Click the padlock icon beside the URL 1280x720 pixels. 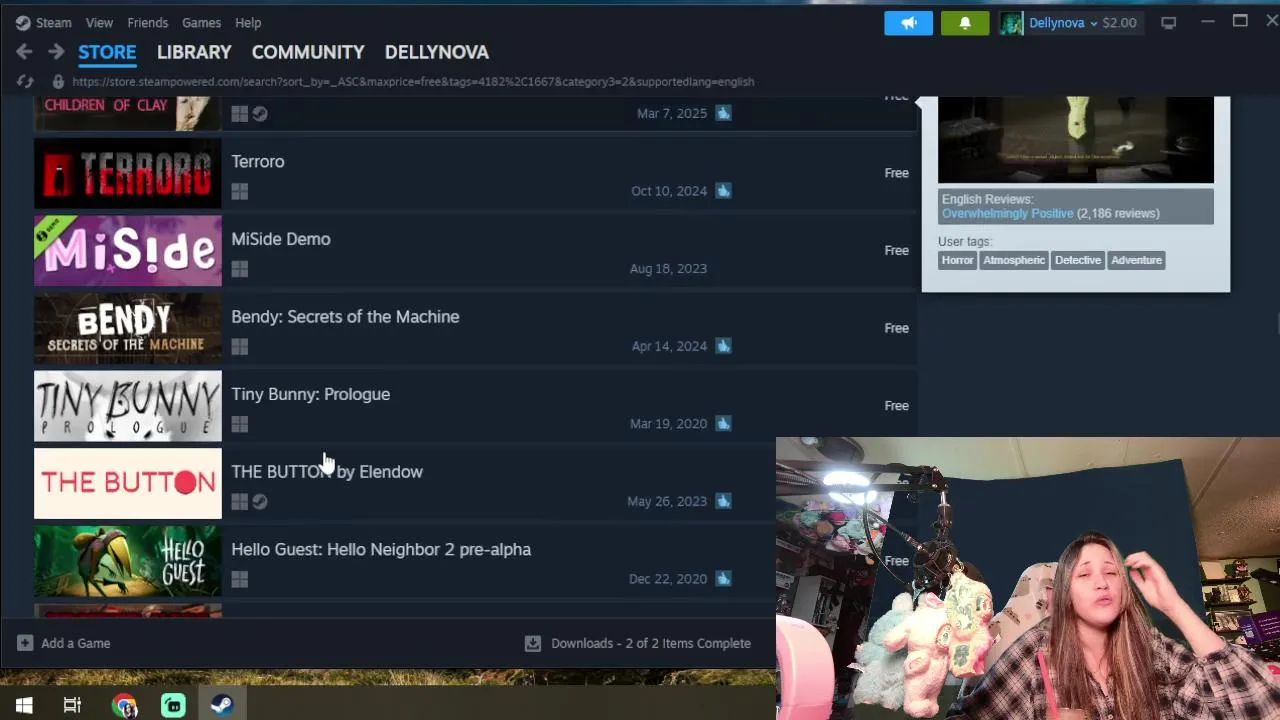point(58,82)
